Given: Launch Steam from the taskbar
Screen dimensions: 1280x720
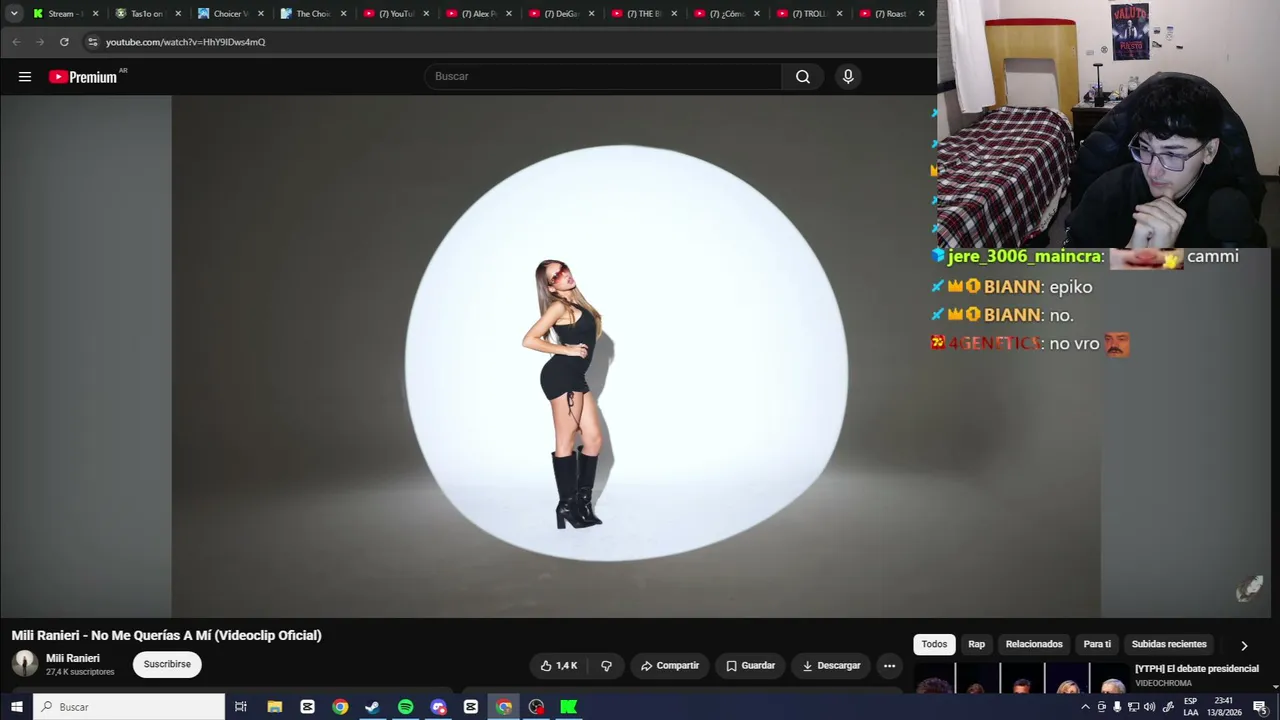Looking at the screenshot, I should [372, 707].
